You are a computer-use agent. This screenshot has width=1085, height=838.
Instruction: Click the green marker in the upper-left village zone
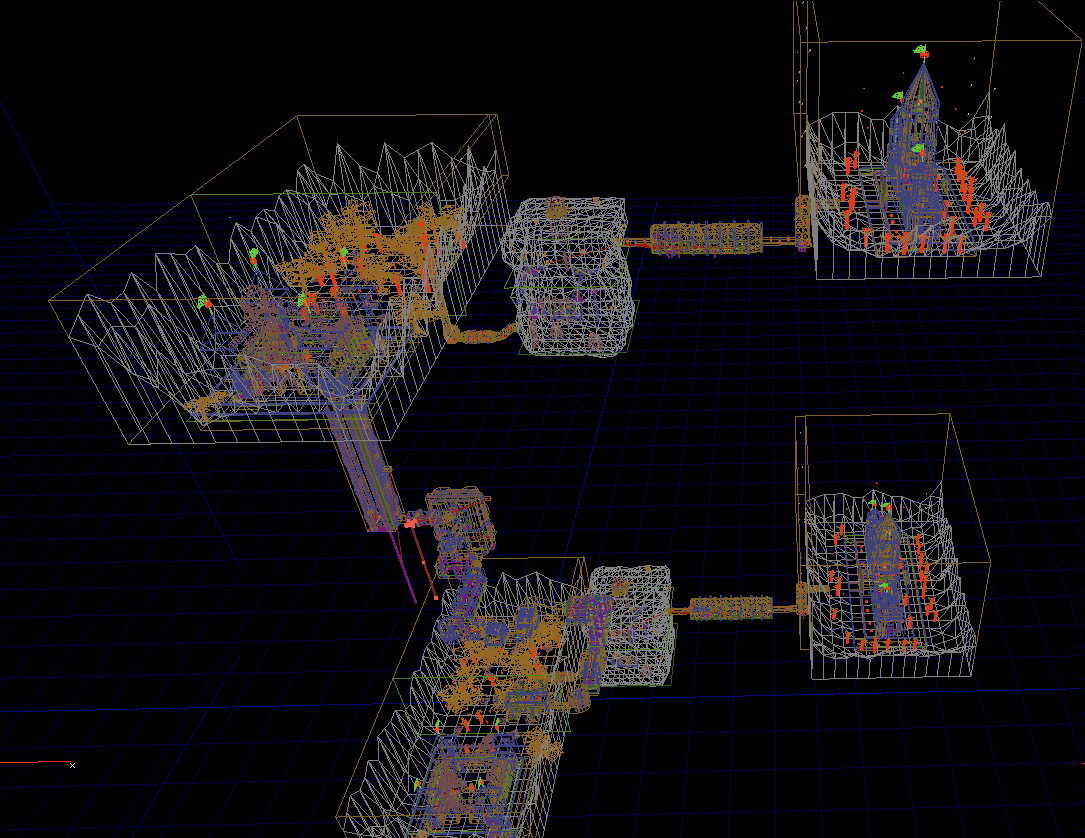tap(254, 254)
